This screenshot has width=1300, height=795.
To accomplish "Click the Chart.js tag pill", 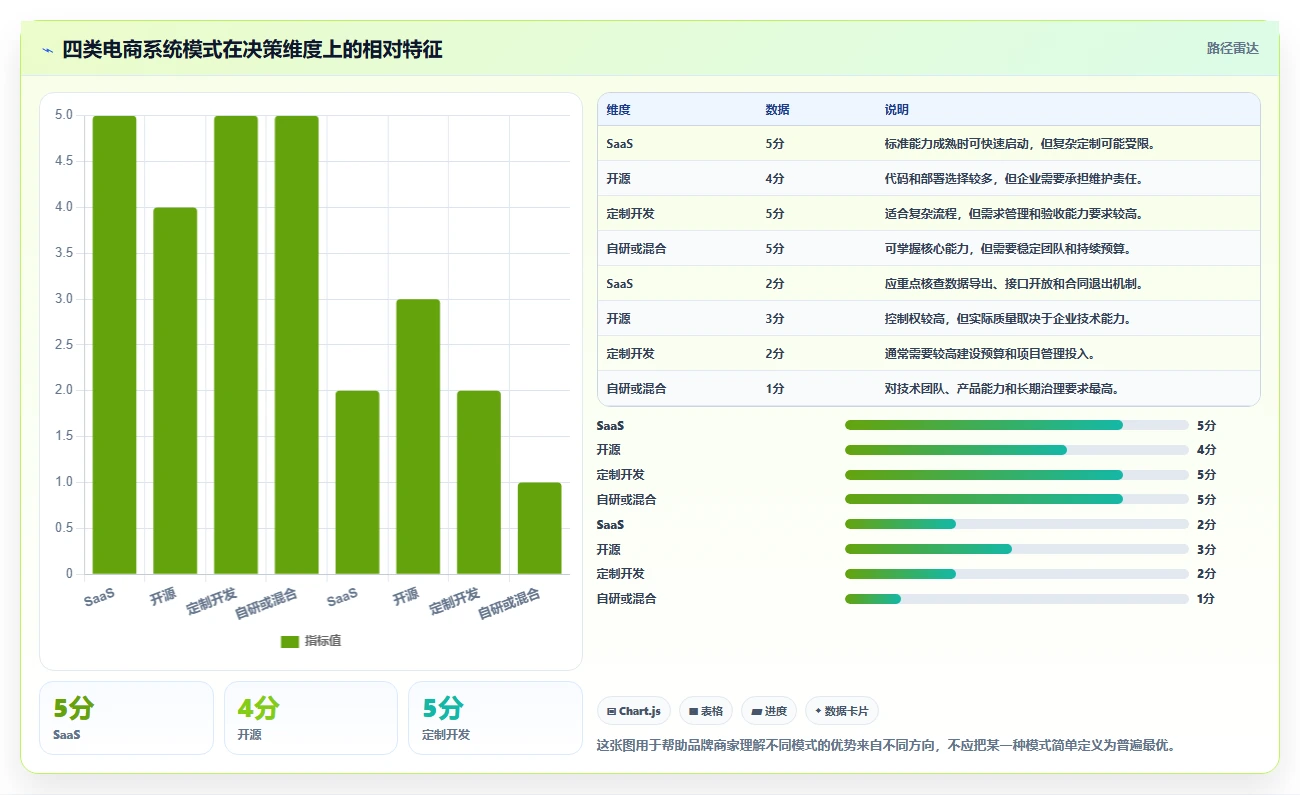I will coord(634,711).
